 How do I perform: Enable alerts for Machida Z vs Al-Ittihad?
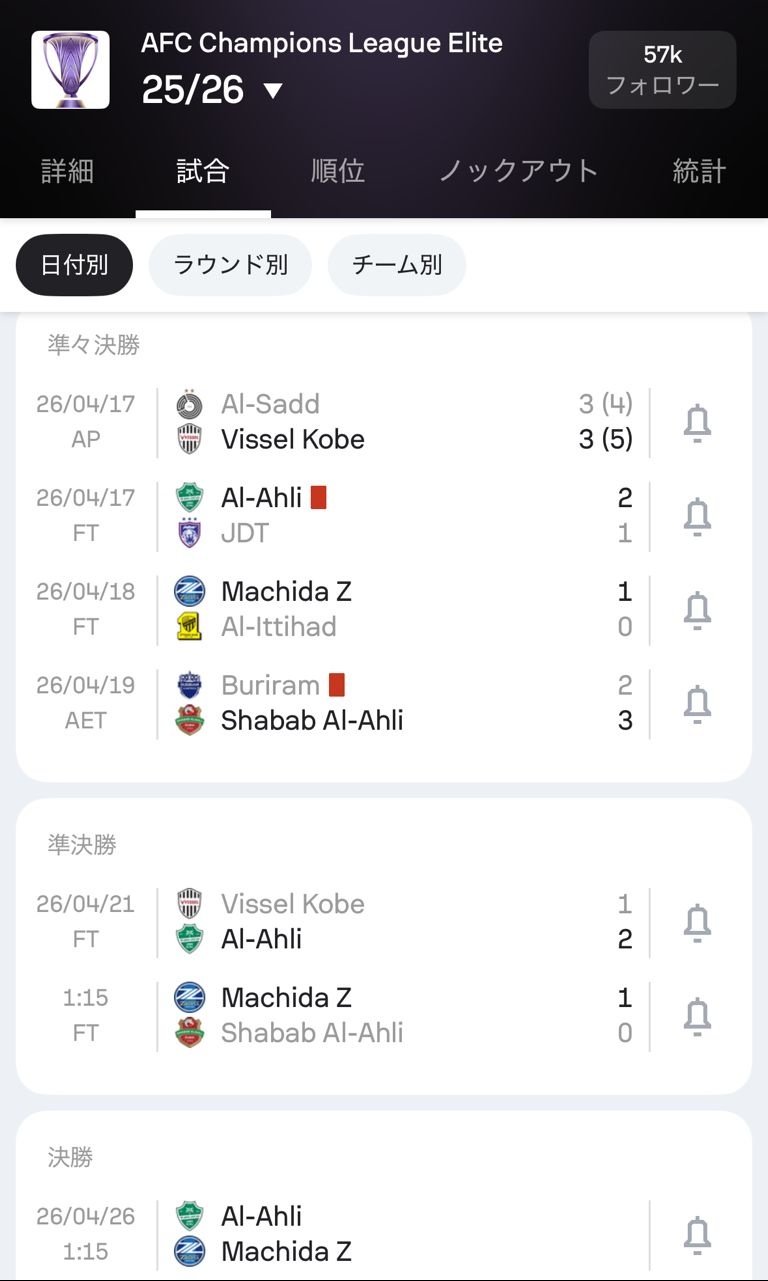click(x=697, y=609)
